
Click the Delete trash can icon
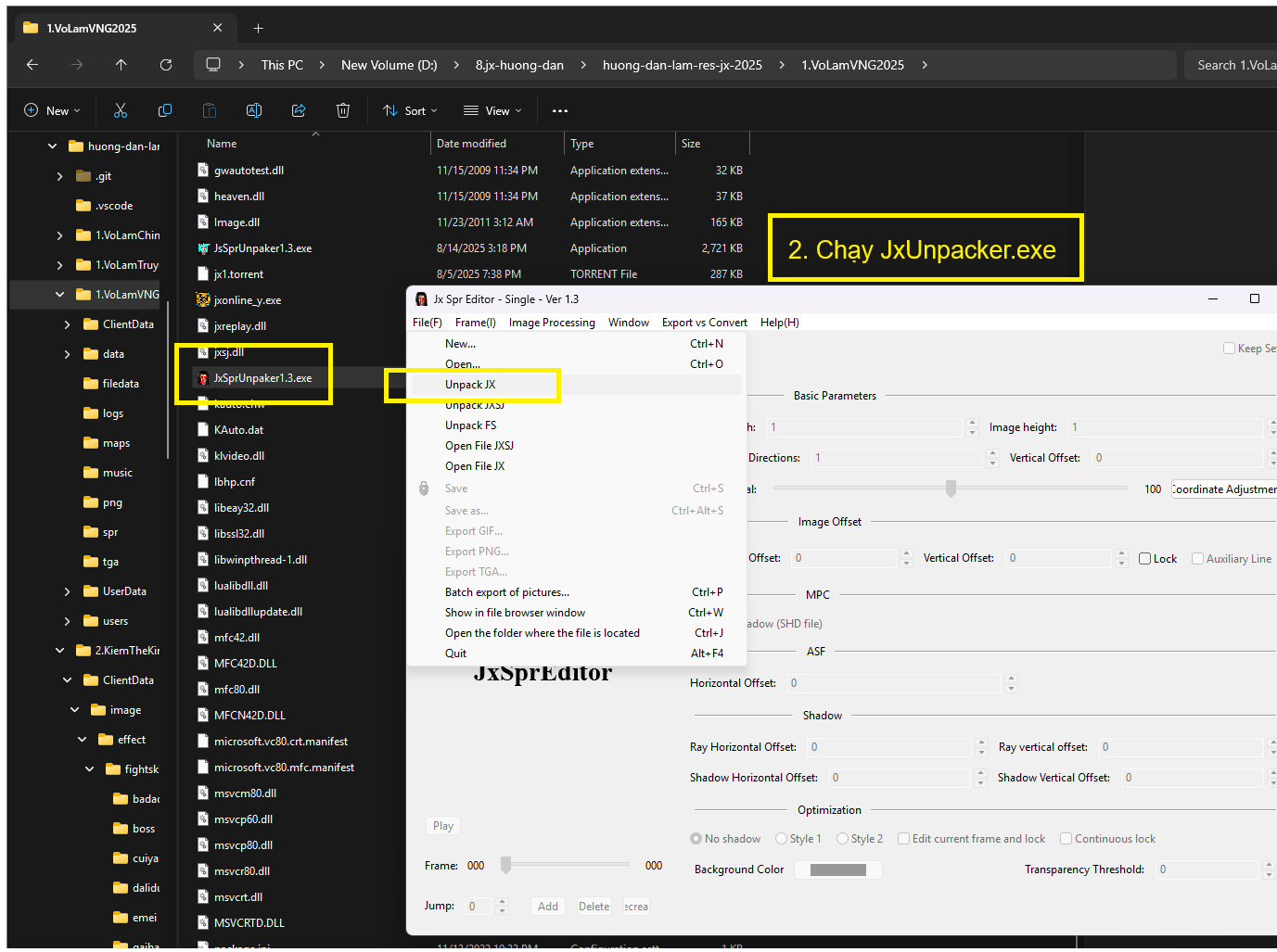[x=343, y=110]
